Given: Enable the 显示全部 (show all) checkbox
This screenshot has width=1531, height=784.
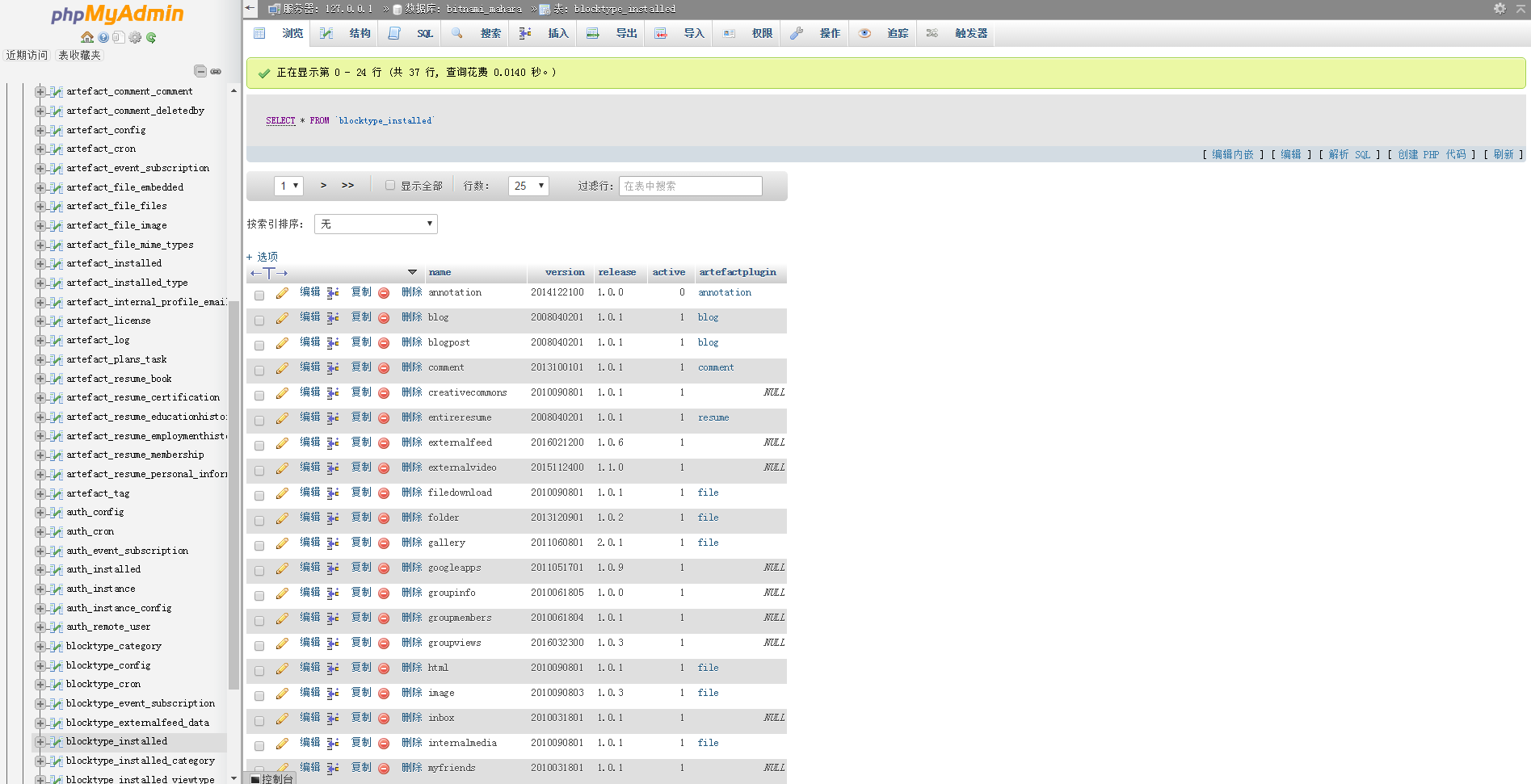Looking at the screenshot, I should pyautogui.click(x=390, y=185).
